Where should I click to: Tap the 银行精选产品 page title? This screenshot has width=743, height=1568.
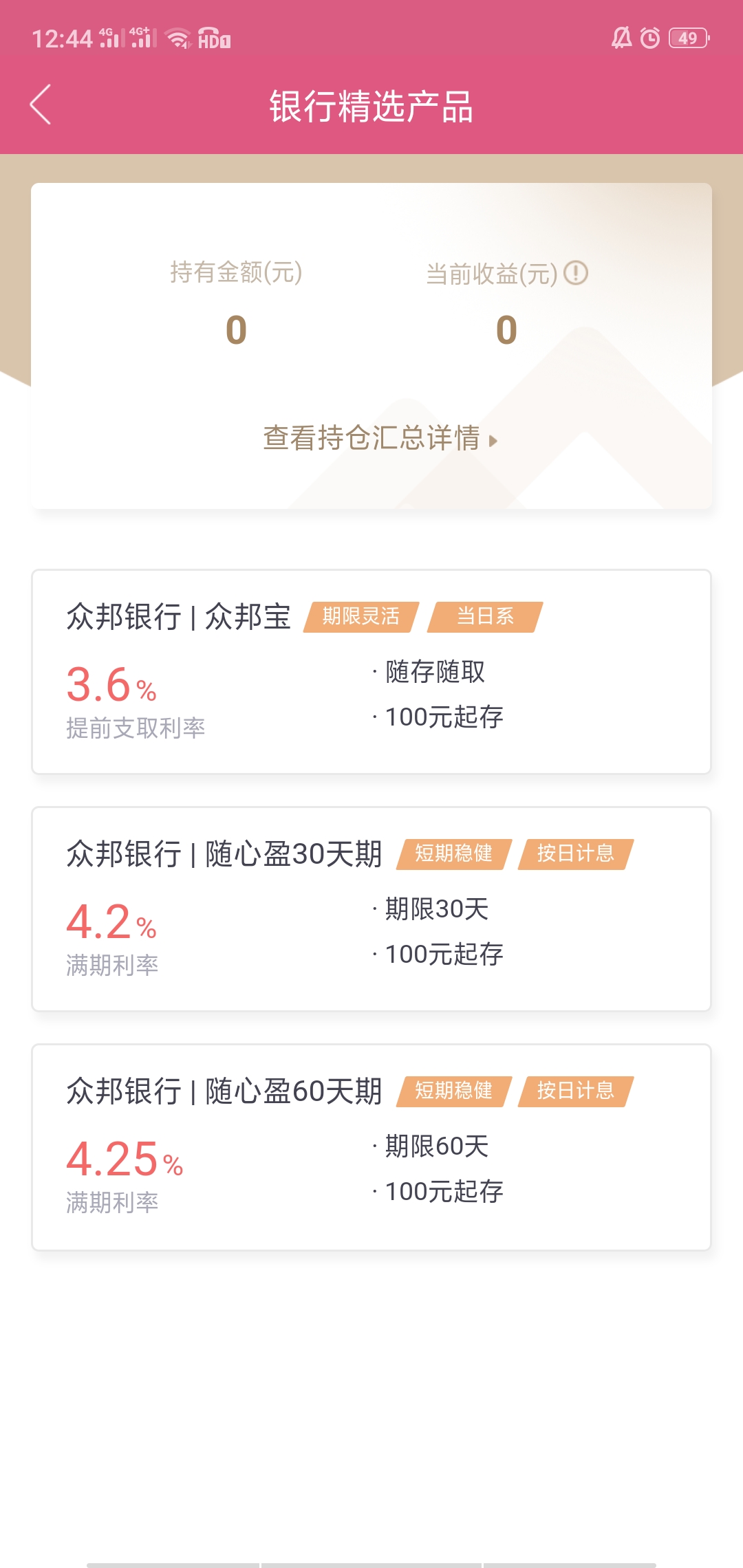[371, 107]
